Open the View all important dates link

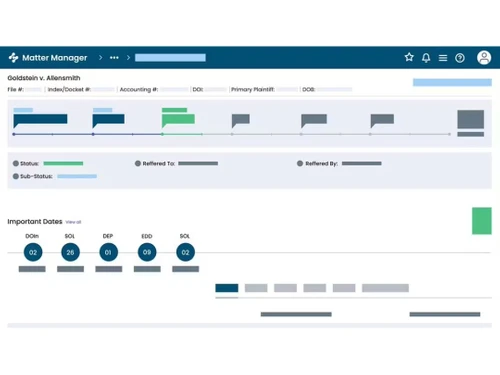point(73,222)
